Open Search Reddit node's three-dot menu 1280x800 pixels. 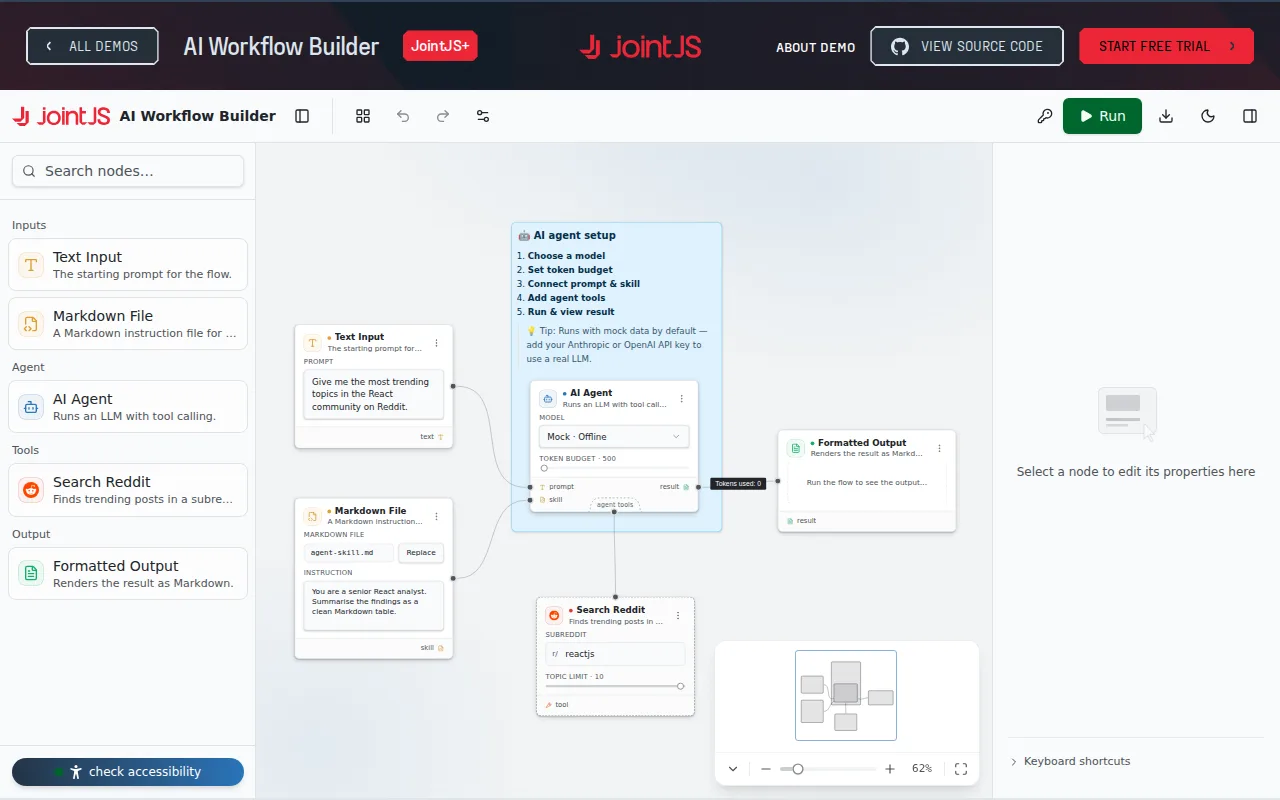(678, 616)
